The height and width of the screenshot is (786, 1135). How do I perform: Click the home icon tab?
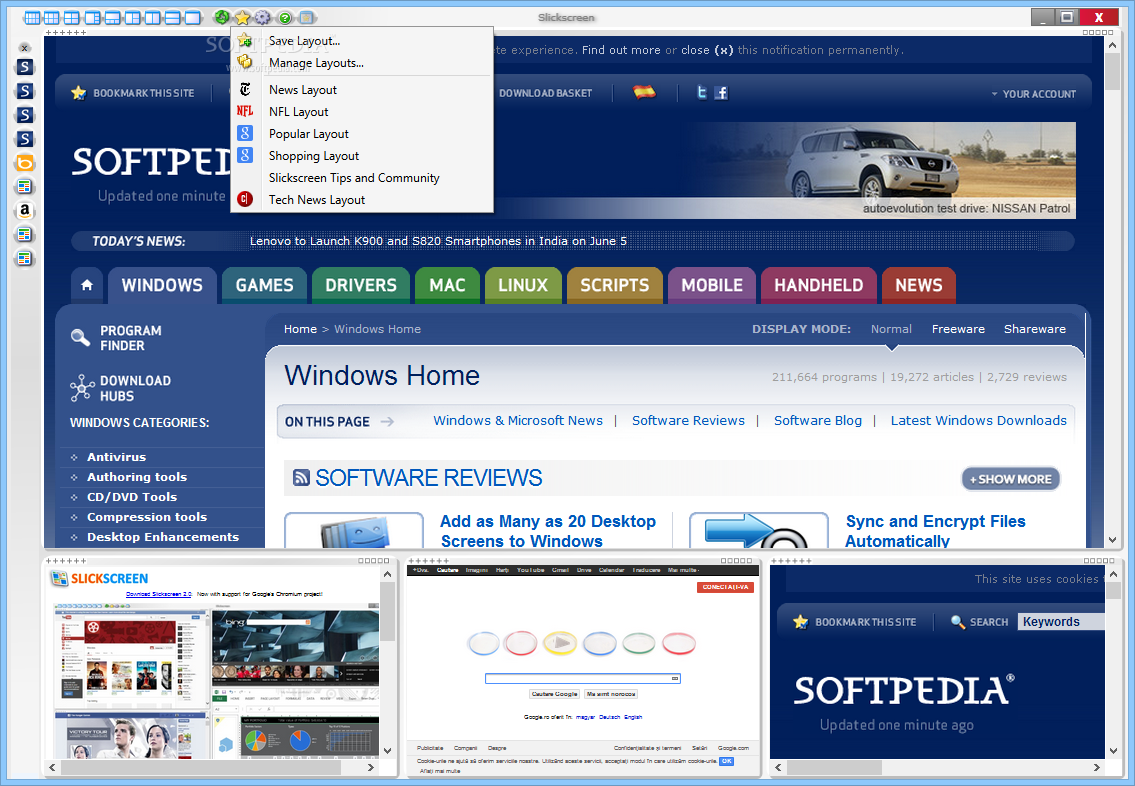[x=87, y=285]
